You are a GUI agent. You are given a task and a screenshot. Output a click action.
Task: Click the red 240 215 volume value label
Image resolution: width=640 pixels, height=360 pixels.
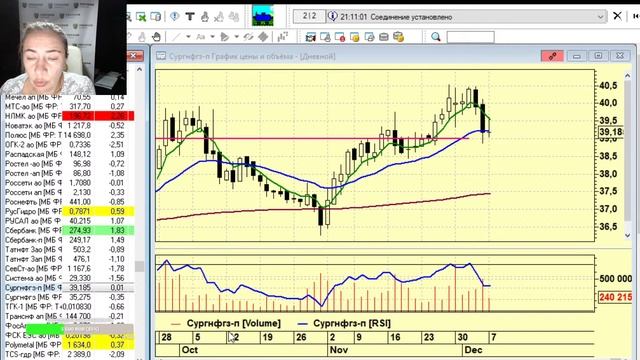pos(615,297)
